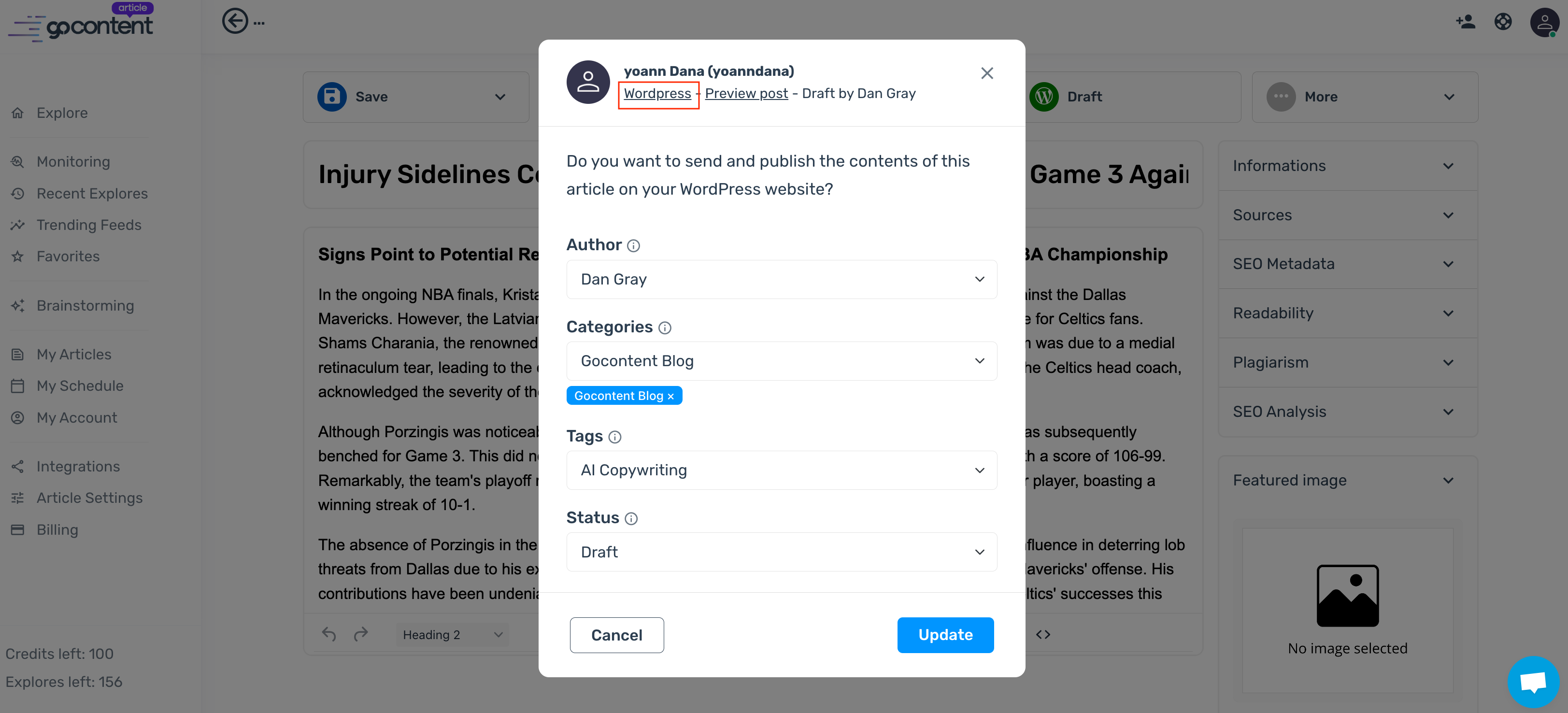Click the Preview post link
Screen dimensions: 1568x713
[746, 94]
